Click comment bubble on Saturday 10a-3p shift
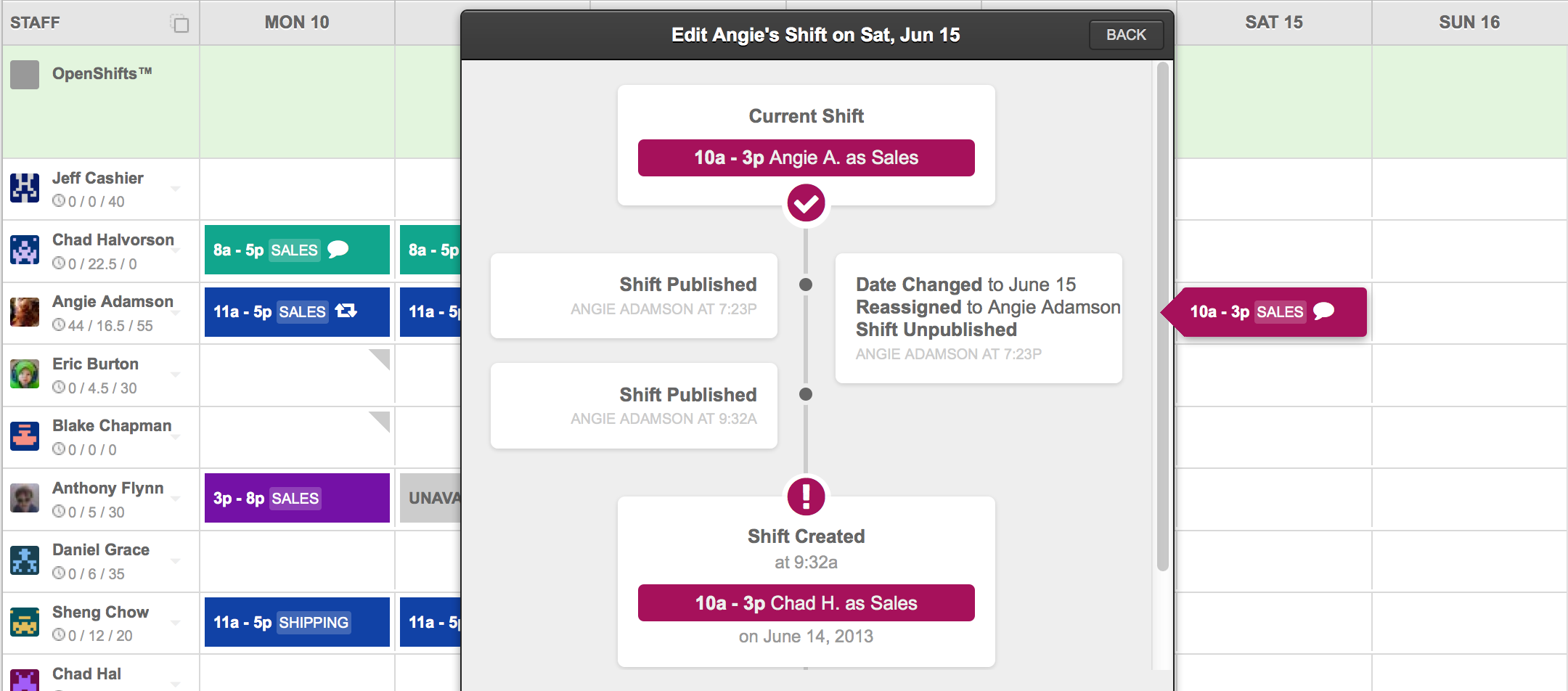The height and width of the screenshot is (691, 1568). pyautogui.click(x=1323, y=311)
